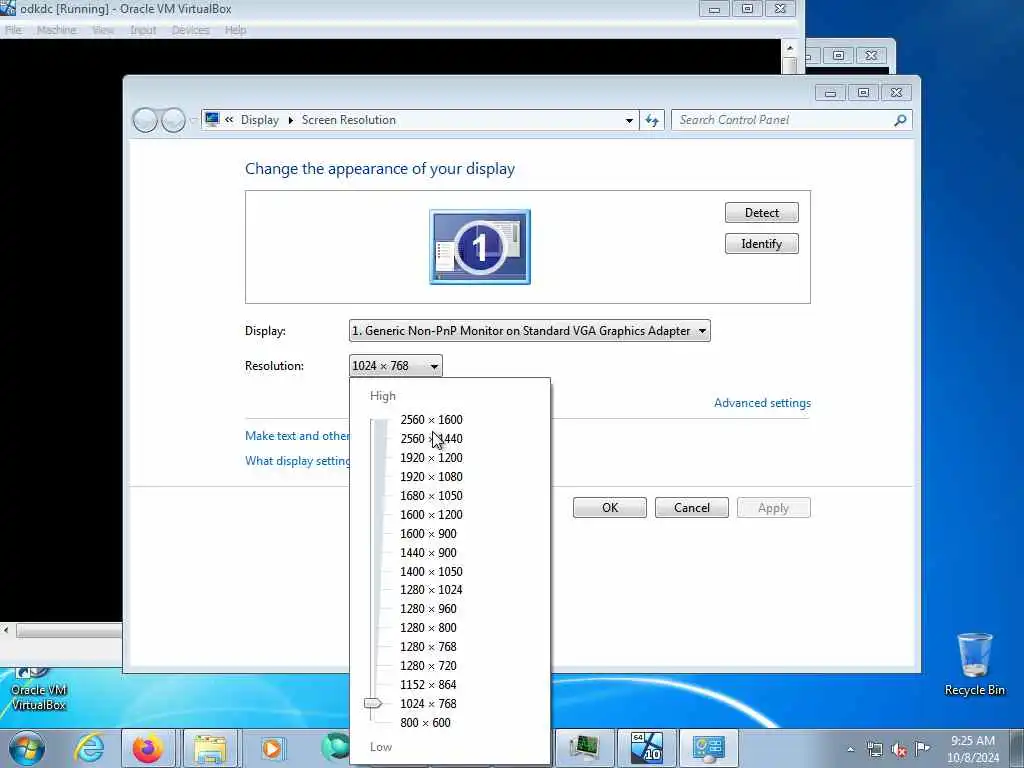The width and height of the screenshot is (1024, 768).
Task: Expand the chevron before Display breadcrumb
Action: 229,120
